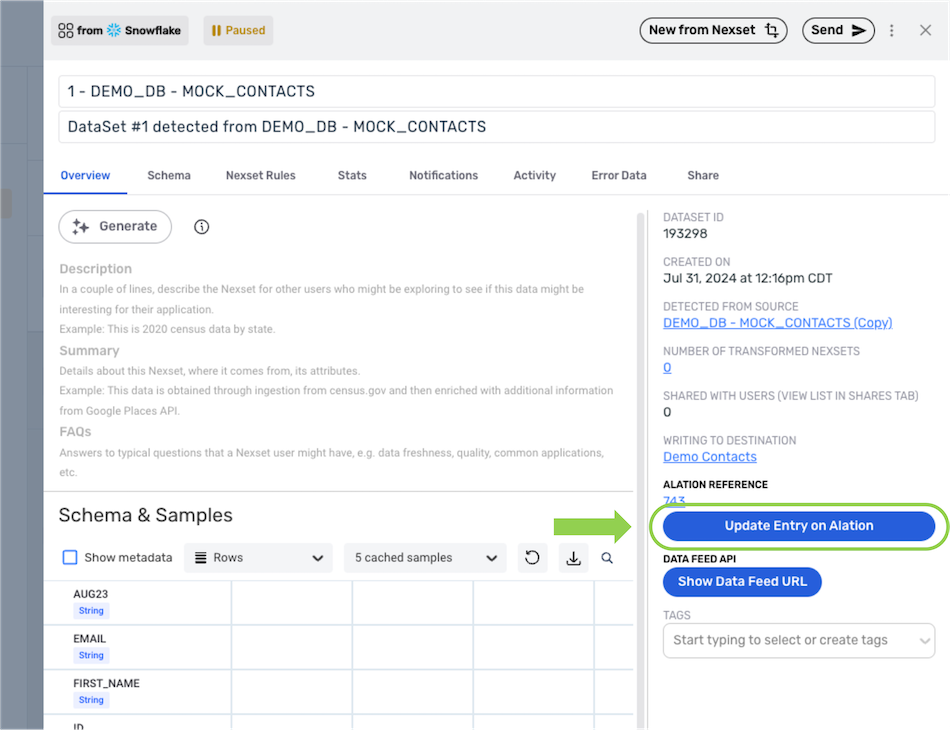Image resolution: width=950 pixels, height=730 pixels.
Task: Open the Share tab
Action: 703,175
